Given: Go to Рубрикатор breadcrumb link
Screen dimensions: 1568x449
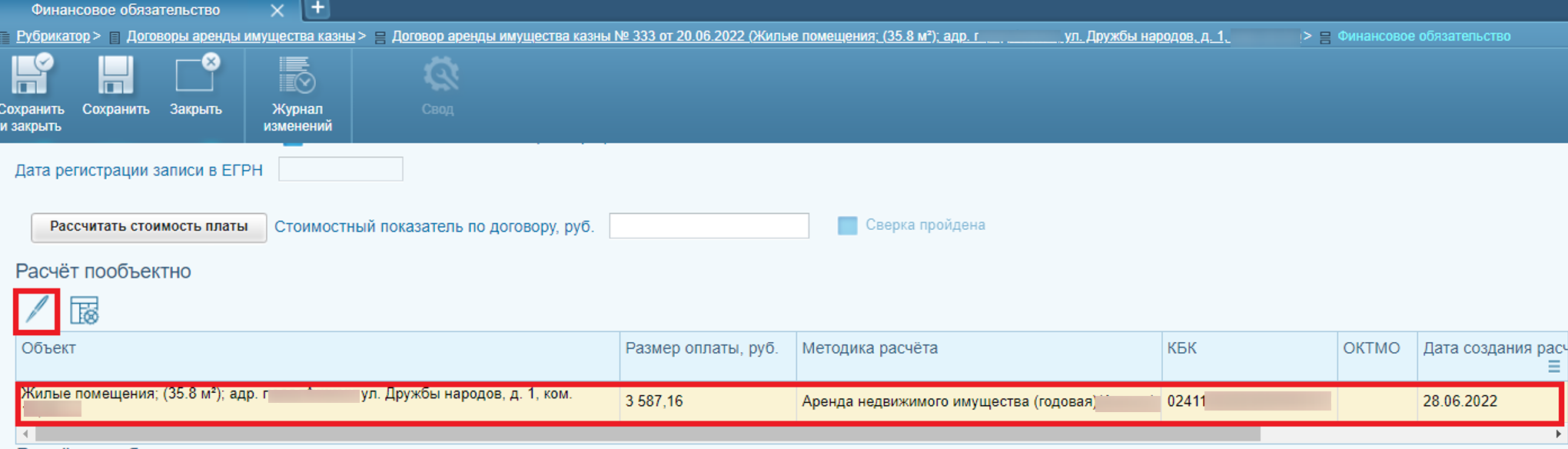Looking at the screenshot, I should (53, 36).
